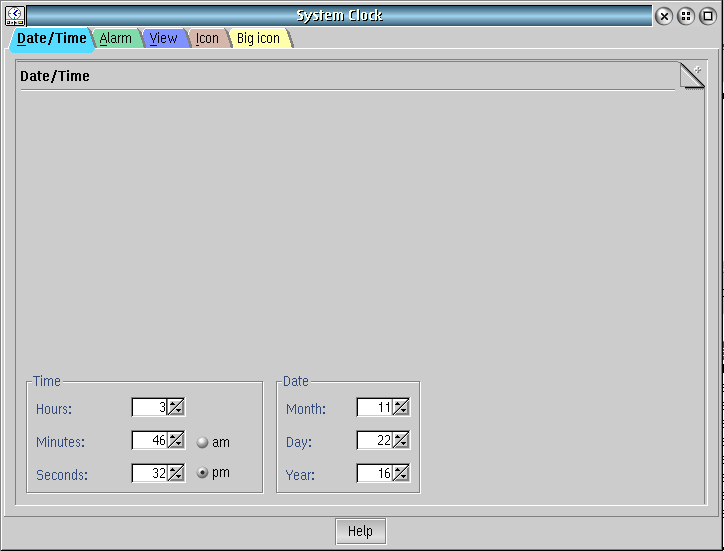724x551 pixels.
Task: Click the 'Month:' label
Action: pyautogui.click(x=306, y=409)
